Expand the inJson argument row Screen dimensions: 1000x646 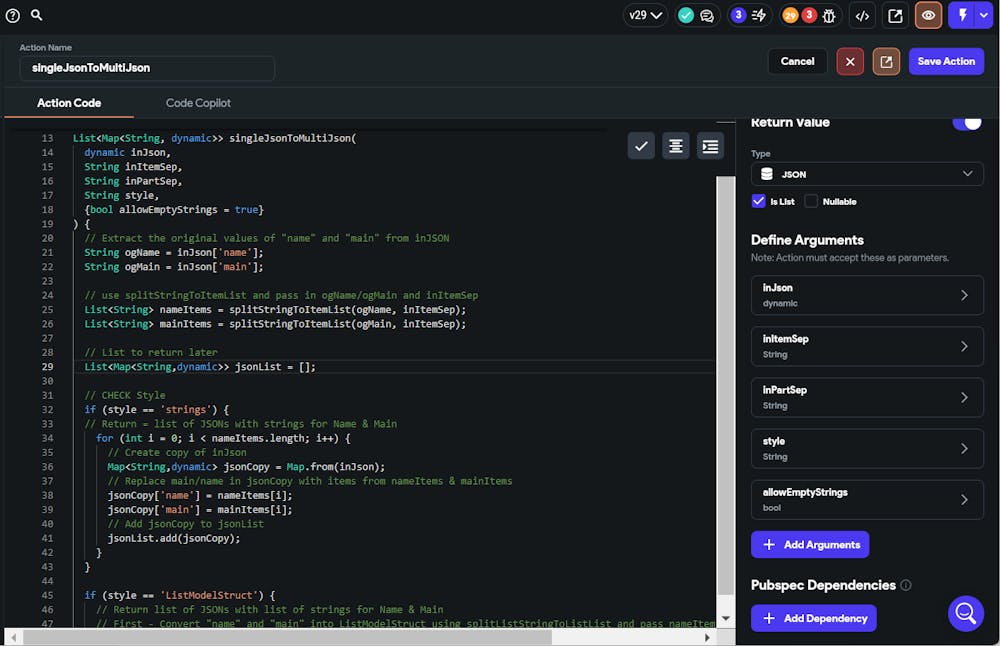click(x=867, y=295)
